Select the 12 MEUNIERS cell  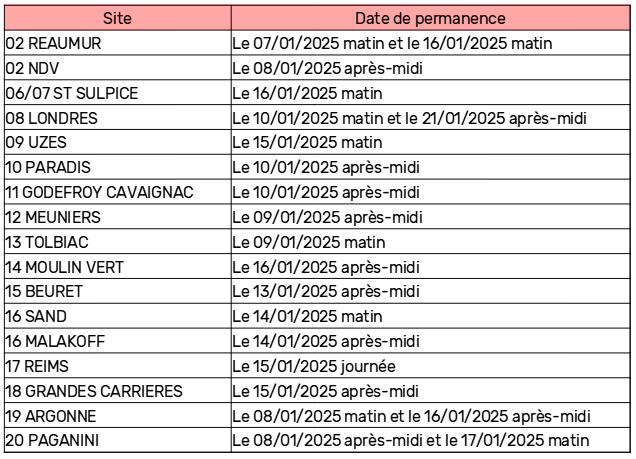tap(118, 217)
